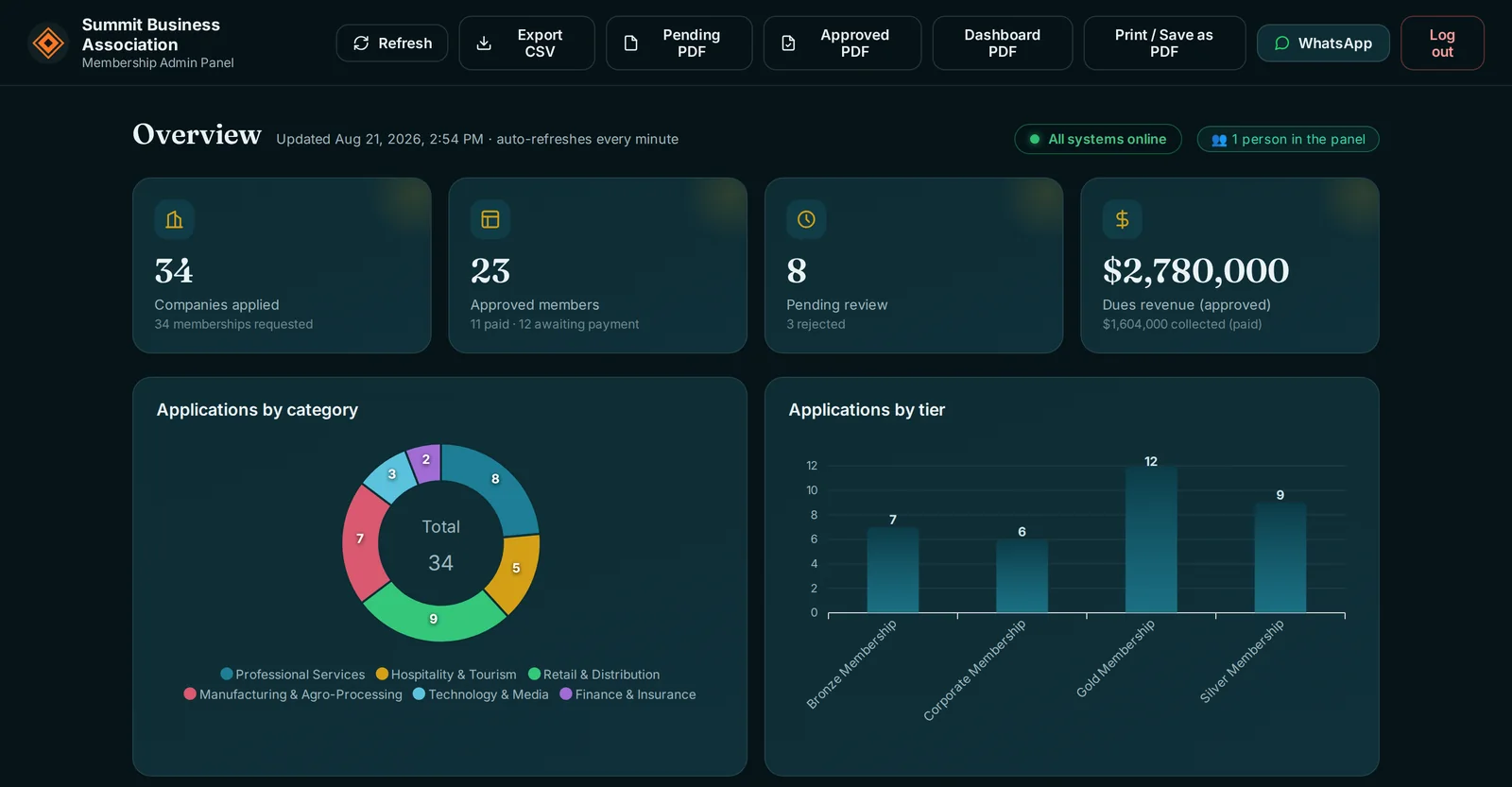This screenshot has width=1512, height=787.
Task: Click the Overview page heading
Action: coord(197,135)
